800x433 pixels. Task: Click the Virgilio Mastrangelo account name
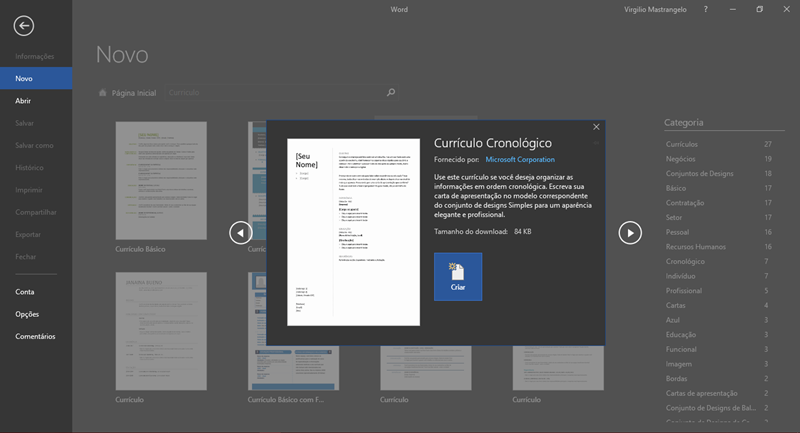pyautogui.click(x=655, y=10)
